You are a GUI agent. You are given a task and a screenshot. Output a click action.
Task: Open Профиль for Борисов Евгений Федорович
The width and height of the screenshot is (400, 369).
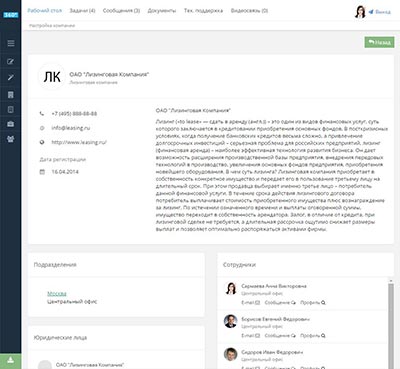[x=313, y=336]
